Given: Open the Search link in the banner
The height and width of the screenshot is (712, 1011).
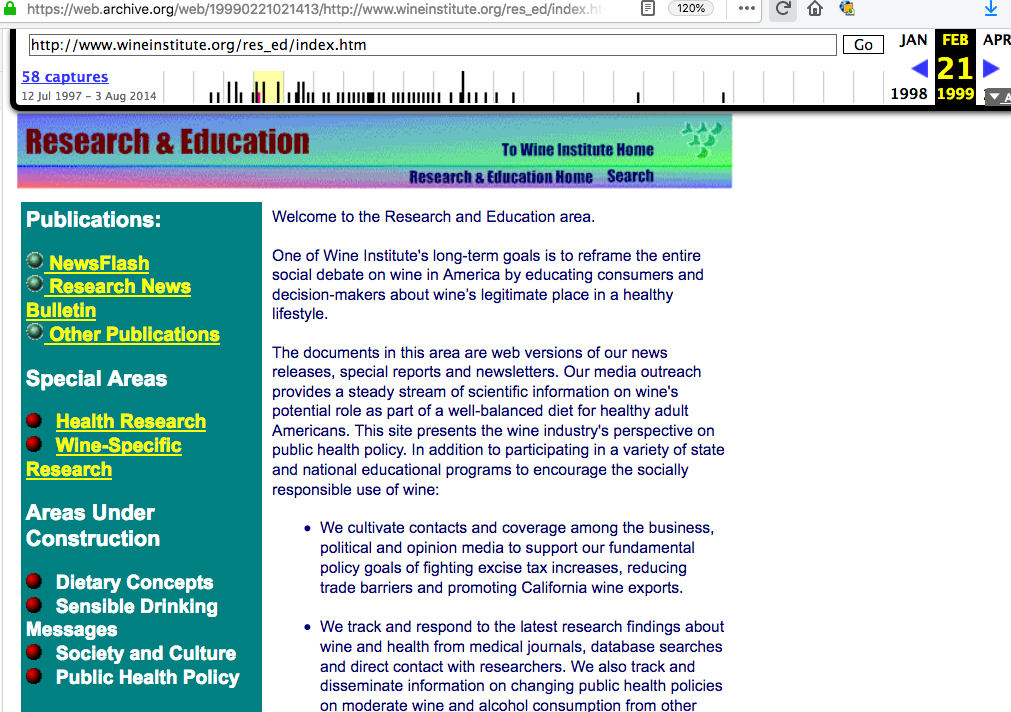Looking at the screenshot, I should coord(631,176).
